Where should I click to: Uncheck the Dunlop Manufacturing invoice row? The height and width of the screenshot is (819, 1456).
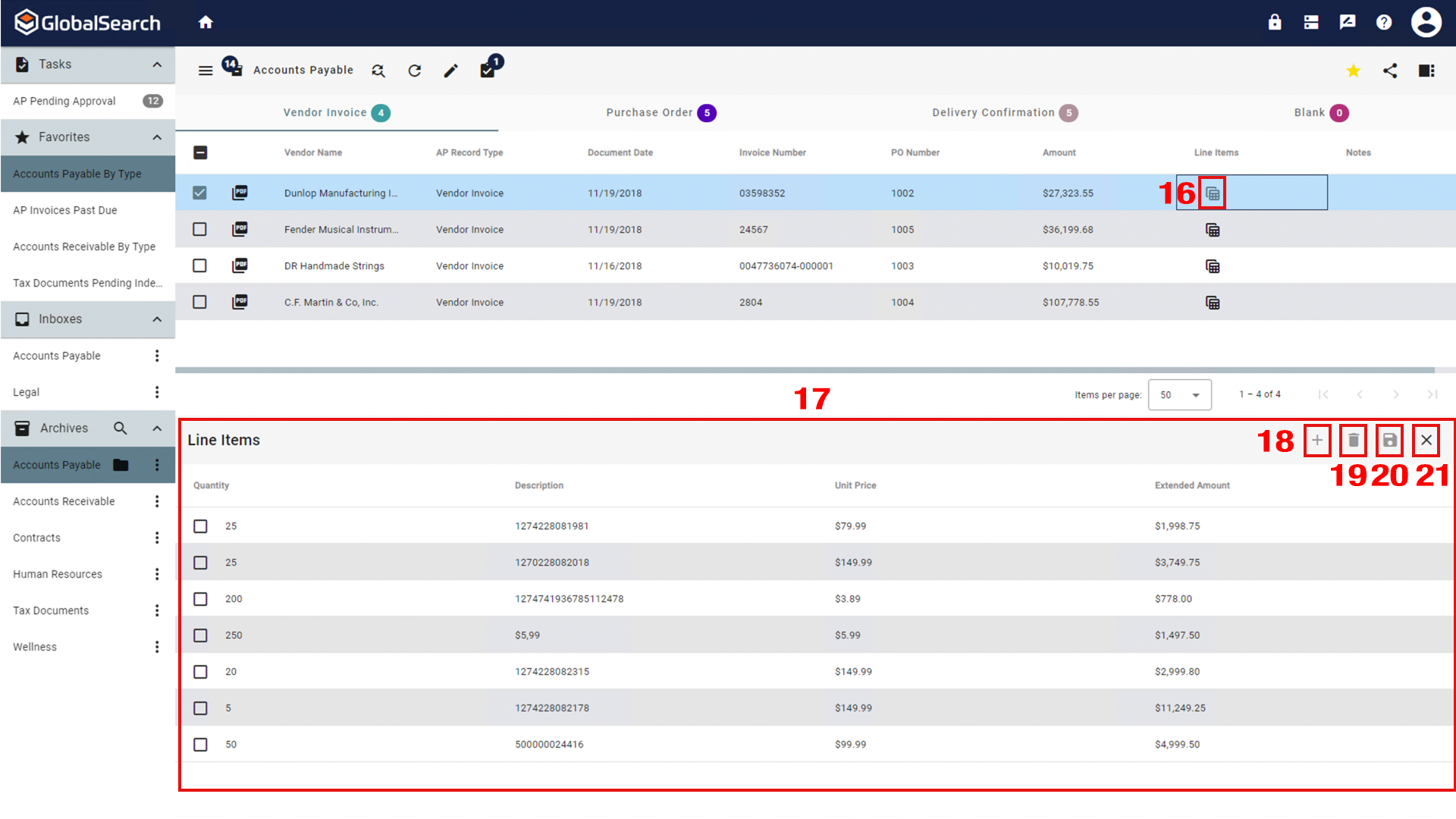pyautogui.click(x=199, y=193)
